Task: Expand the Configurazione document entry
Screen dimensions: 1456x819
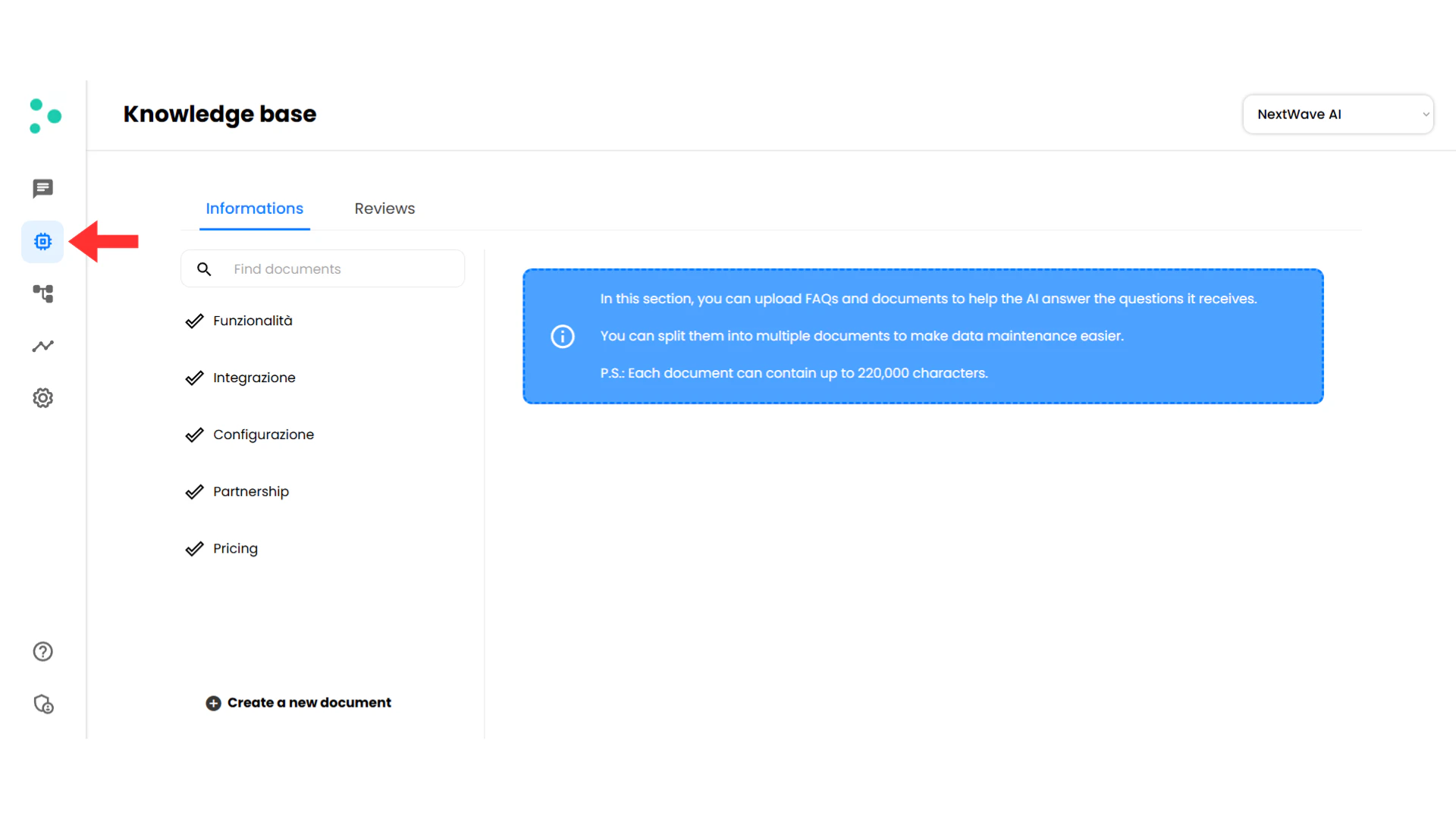Action: coord(263,434)
